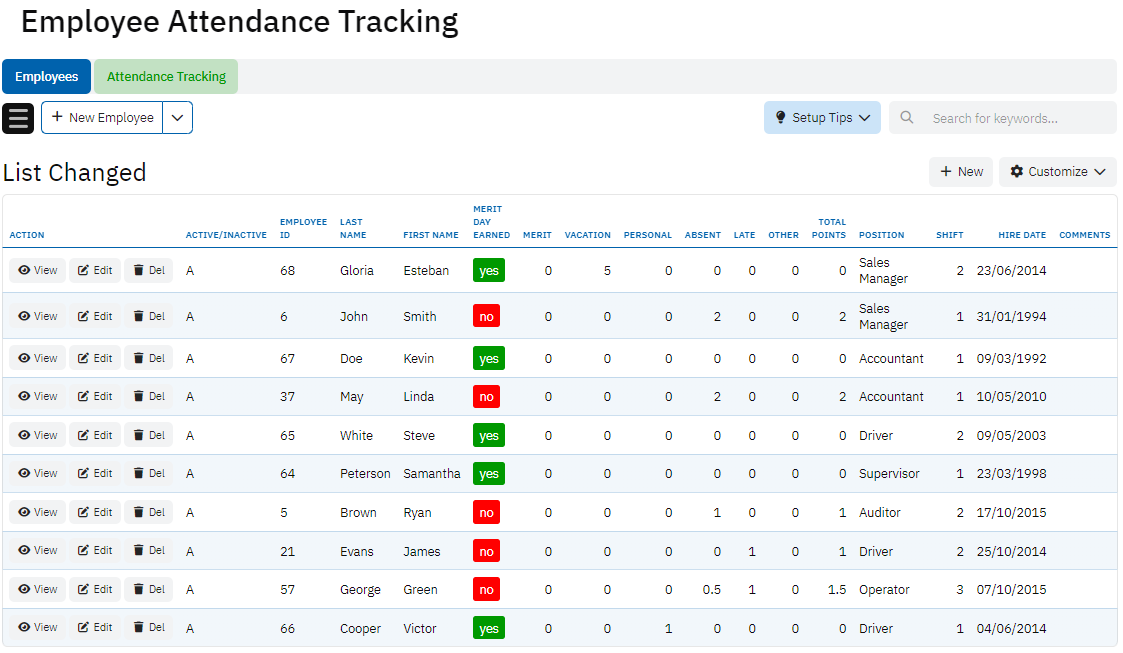Click the New Employee button
This screenshot has height=653, width=1123.
tap(102, 118)
